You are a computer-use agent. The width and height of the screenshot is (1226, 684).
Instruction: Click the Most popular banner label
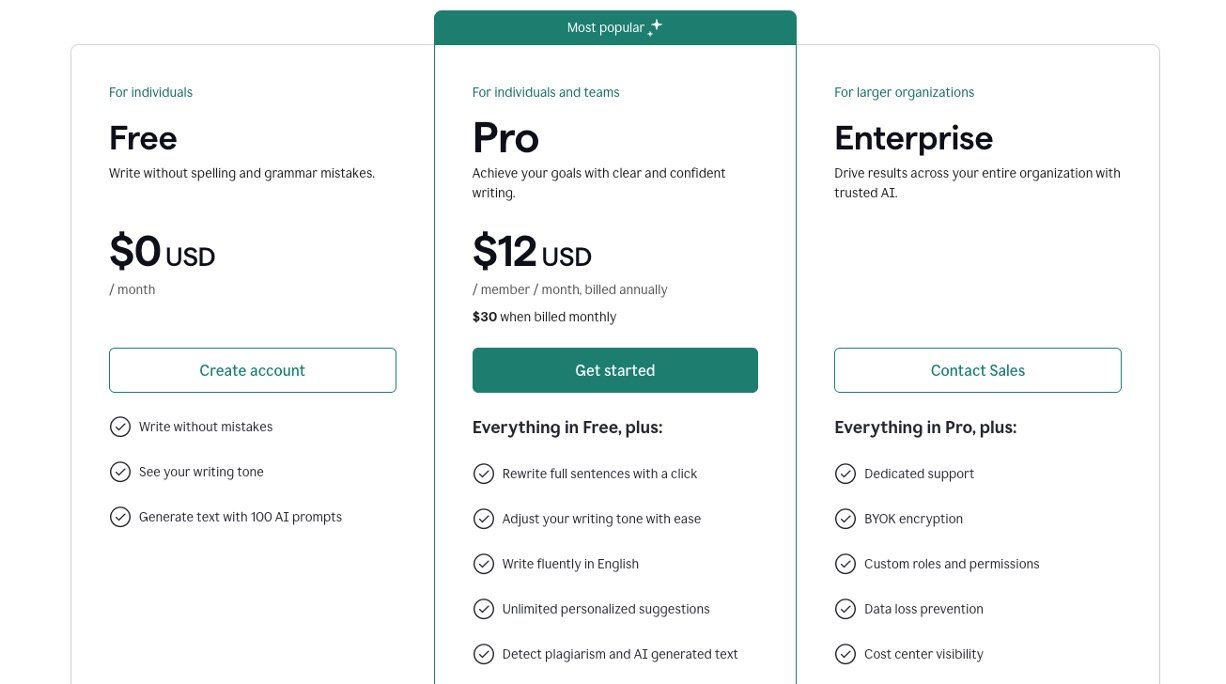point(605,28)
